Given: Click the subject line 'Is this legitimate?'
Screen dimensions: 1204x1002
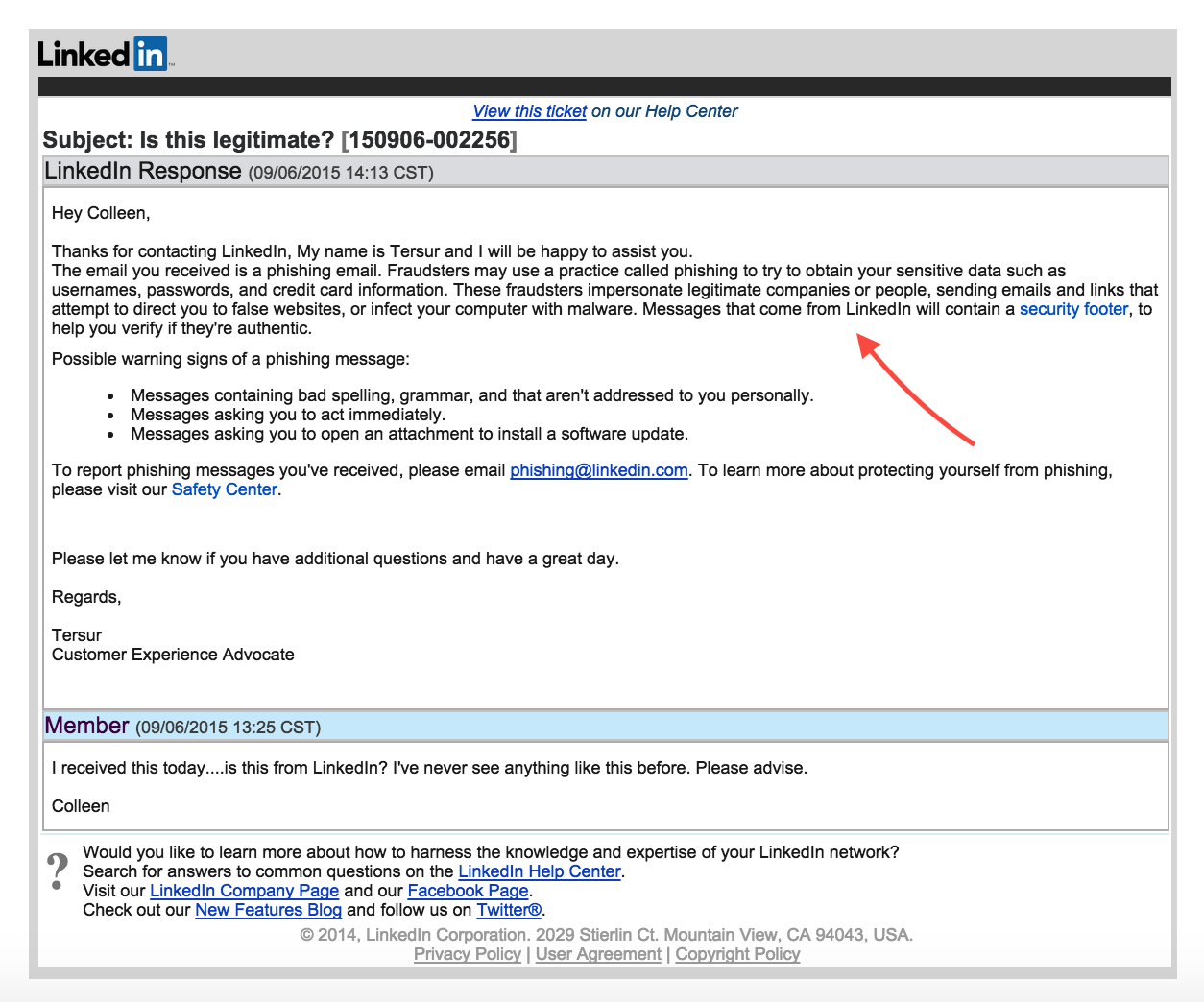Looking at the screenshot, I should [x=237, y=140].
